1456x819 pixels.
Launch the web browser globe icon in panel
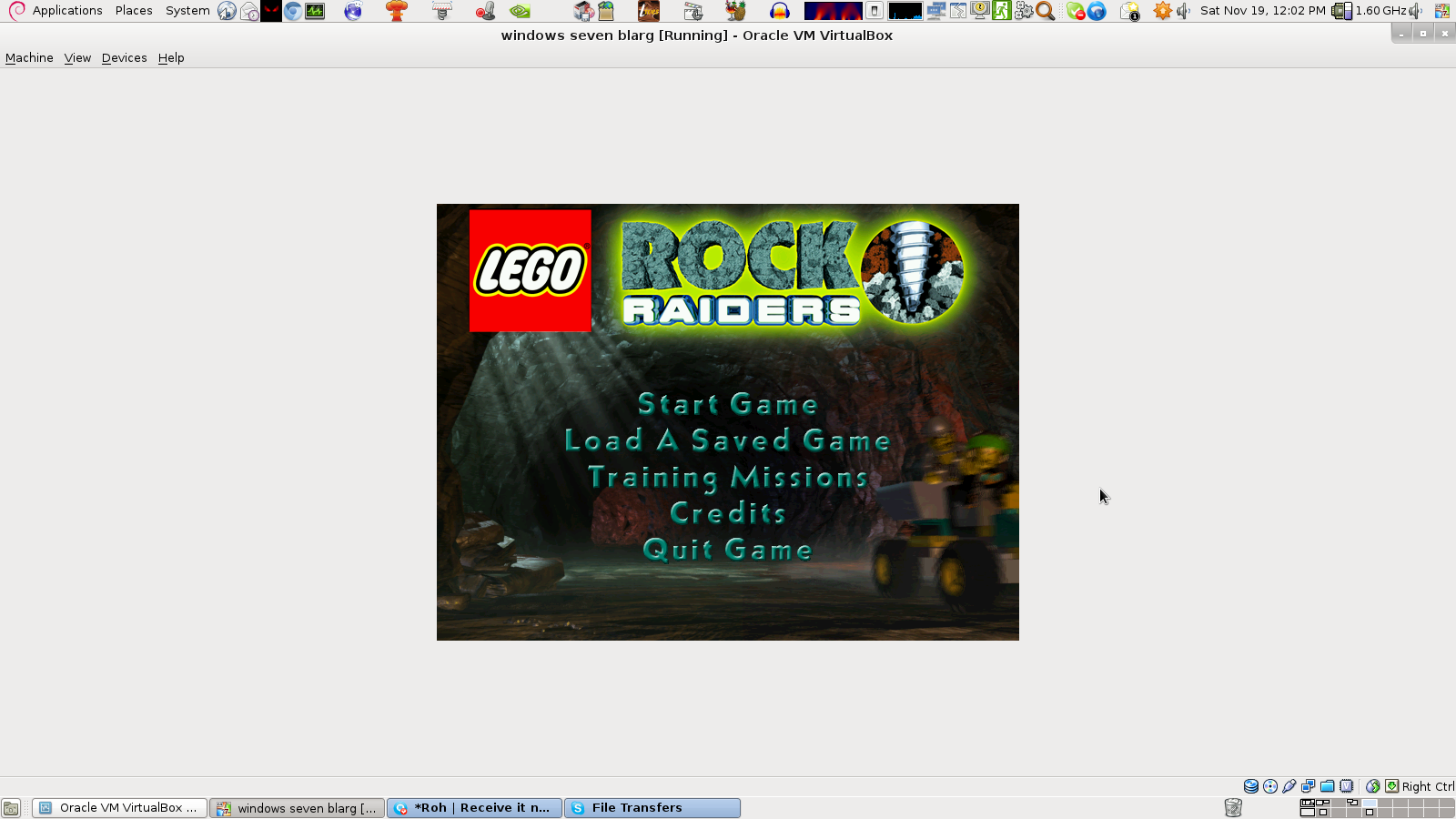[227, 11]
